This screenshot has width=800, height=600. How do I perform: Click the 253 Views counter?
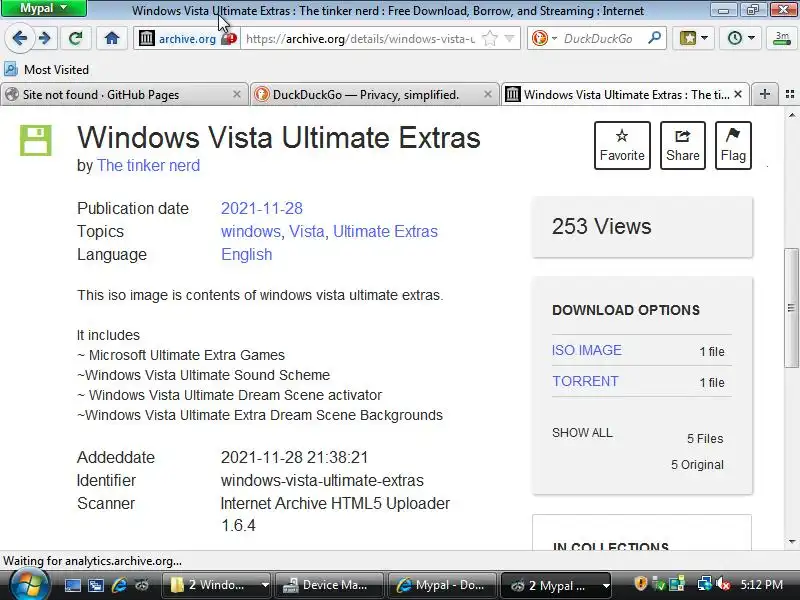point(602,227)
